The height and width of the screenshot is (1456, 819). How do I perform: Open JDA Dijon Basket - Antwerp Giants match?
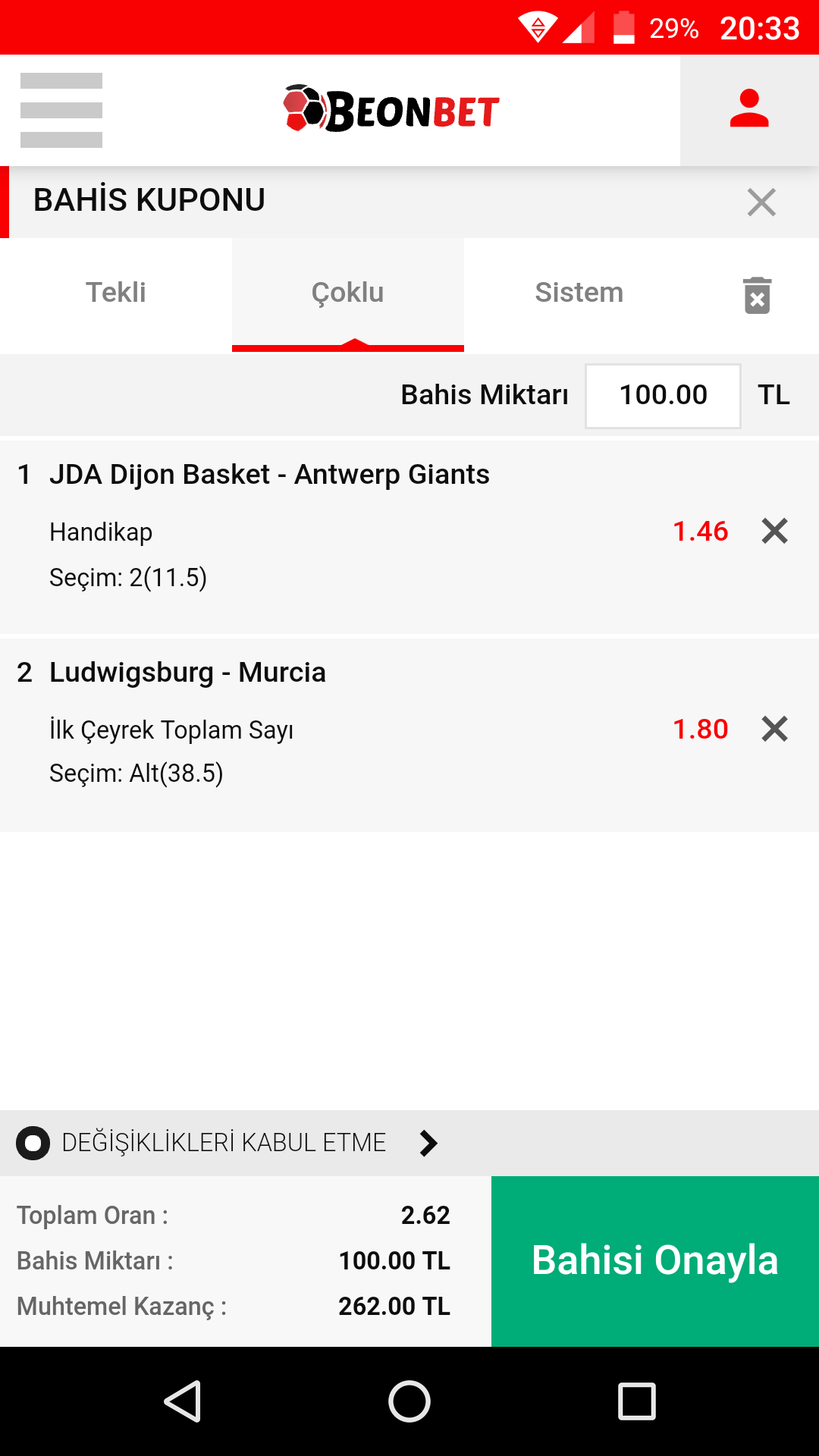pyautogui.click(x=269, y=475)
